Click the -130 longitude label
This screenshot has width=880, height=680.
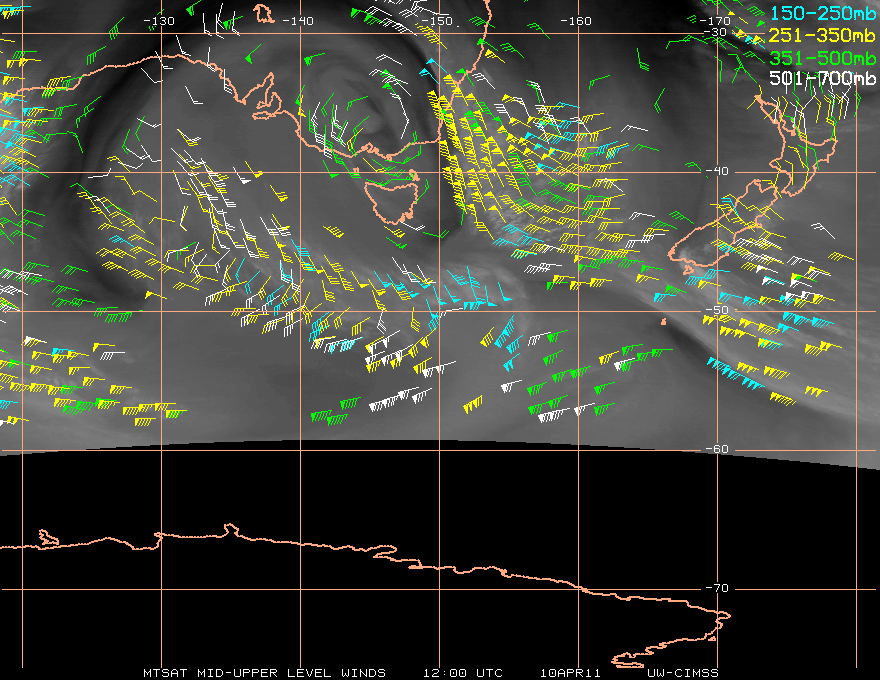coord(159,21)
